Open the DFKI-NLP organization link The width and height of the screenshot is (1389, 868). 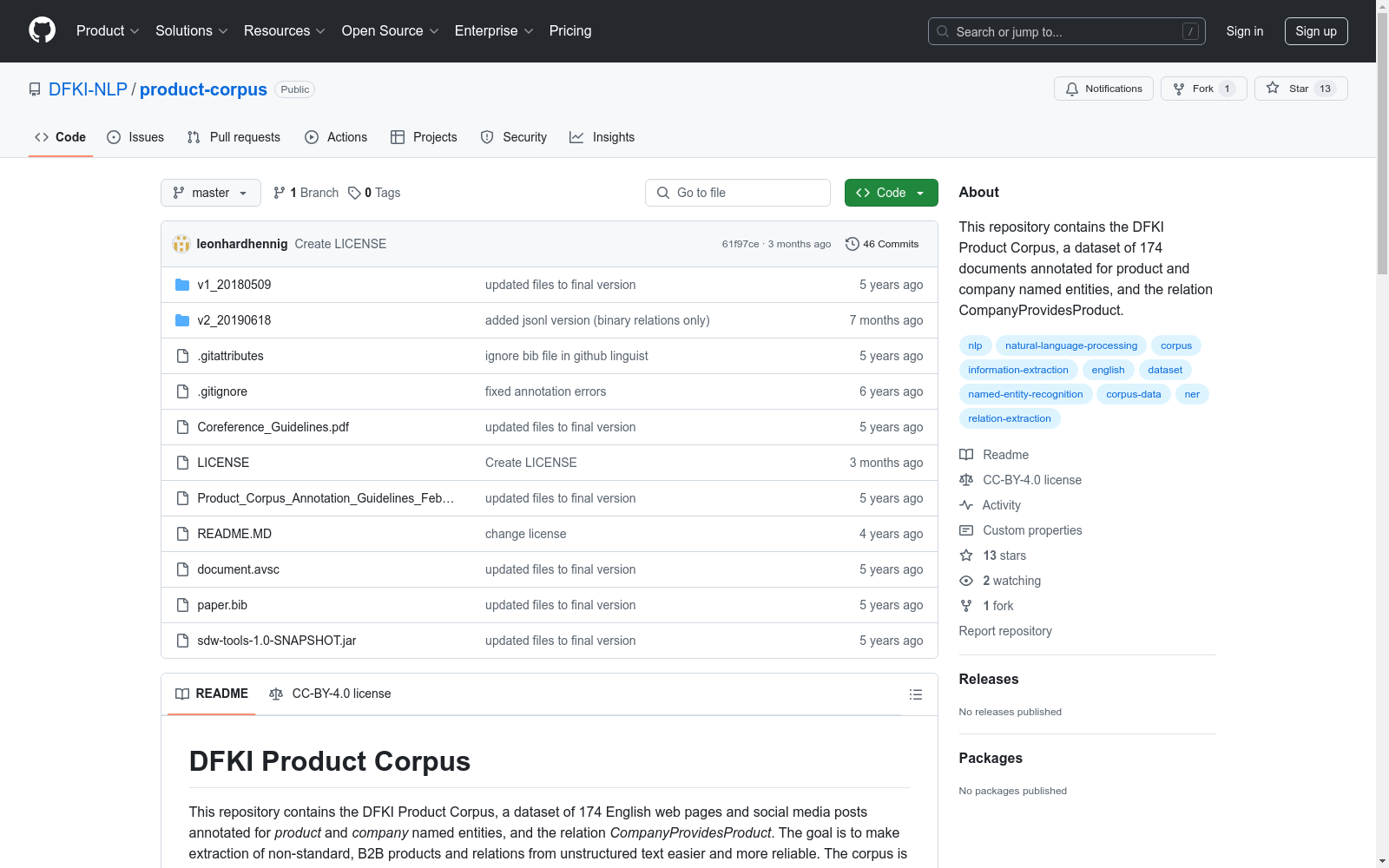click(x=88, y=89)
